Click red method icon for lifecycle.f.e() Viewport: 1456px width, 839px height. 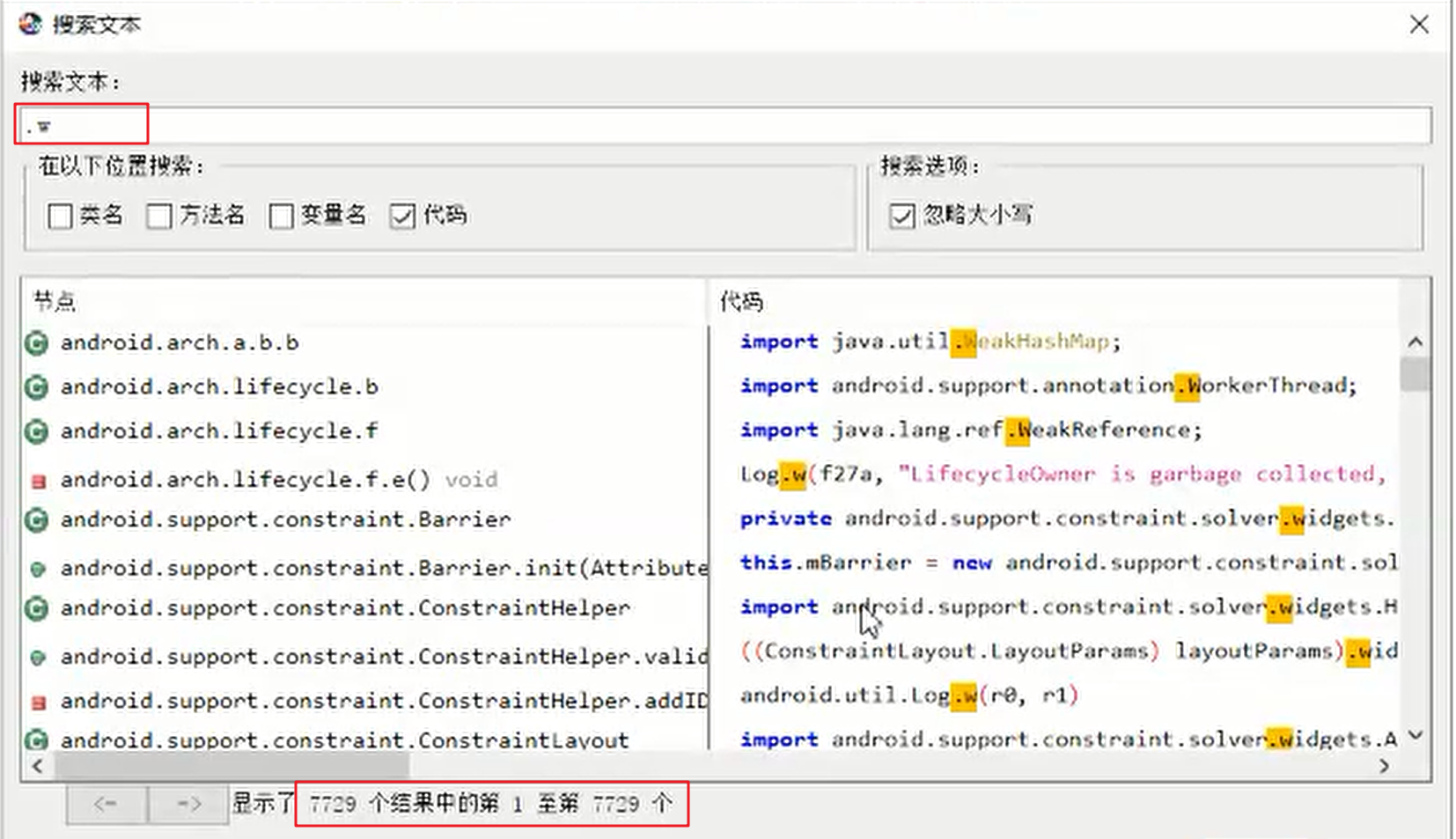(38, 481)
